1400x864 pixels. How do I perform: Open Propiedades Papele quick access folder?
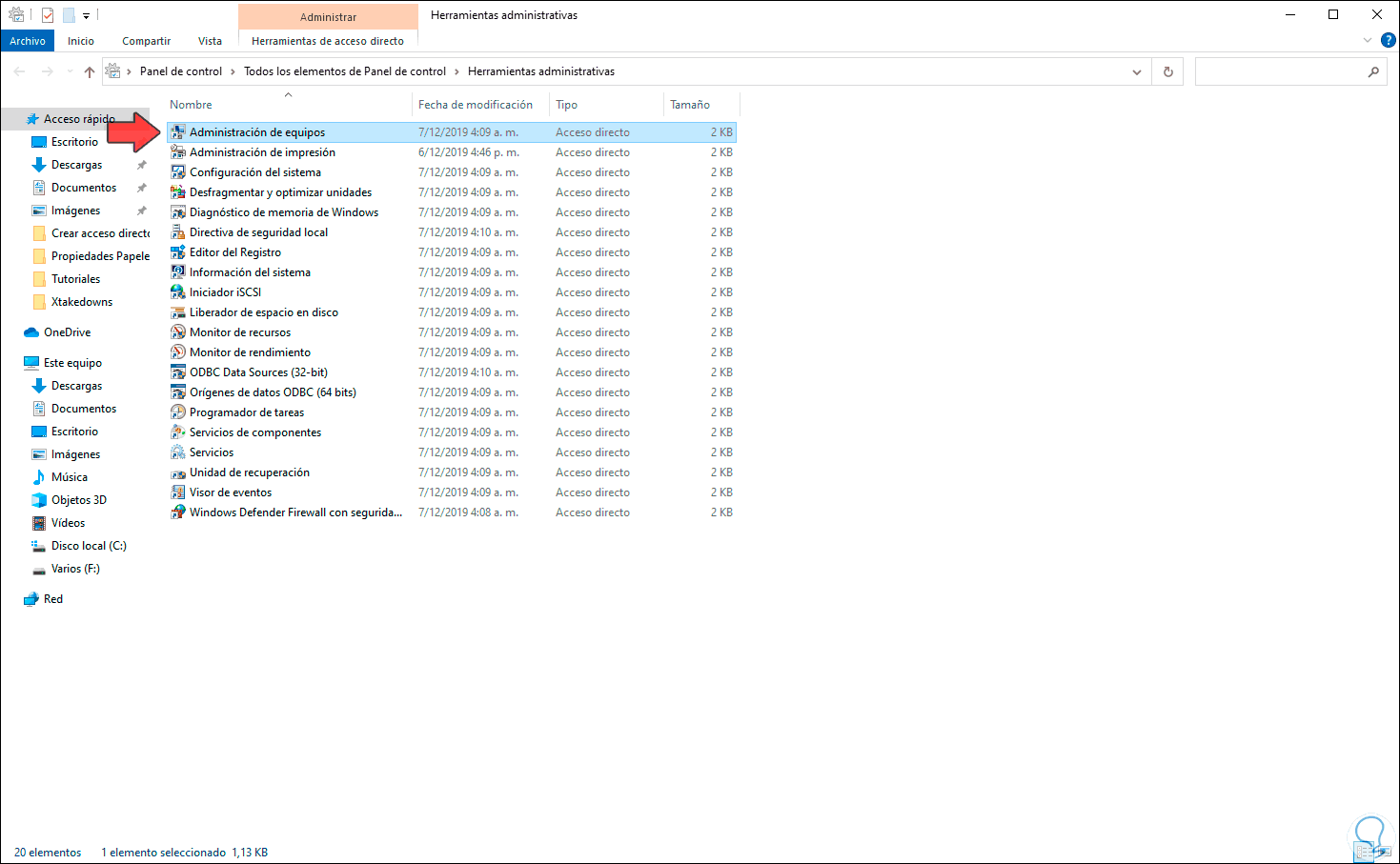click(x=100, y=256)
